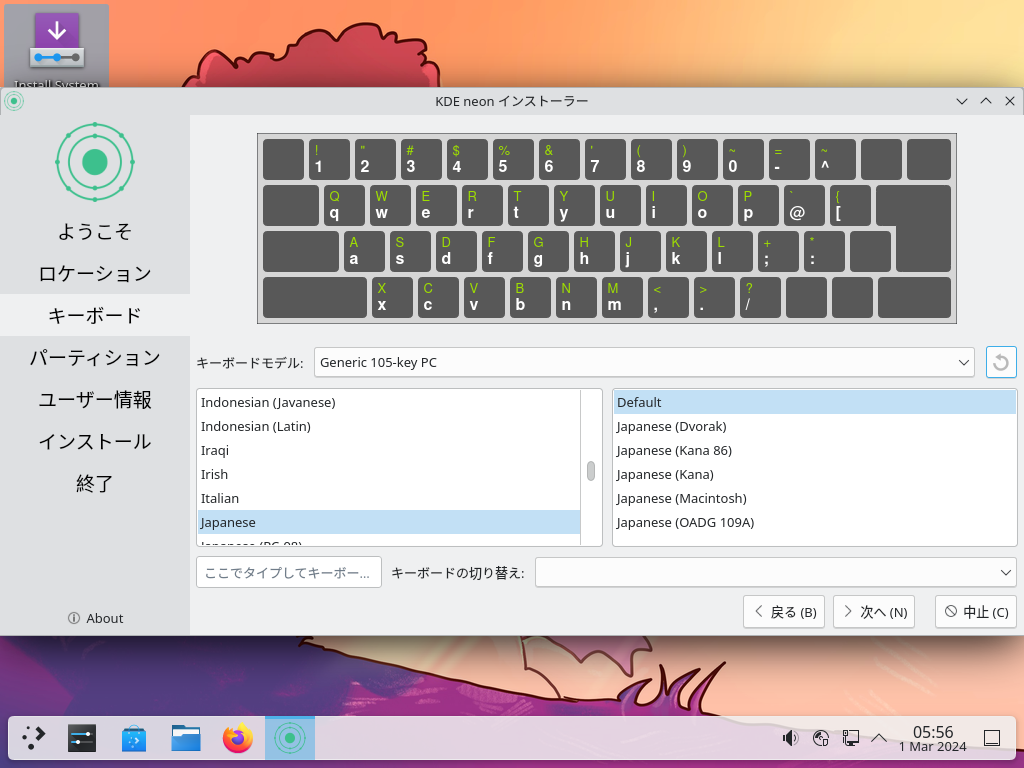Click the / key on keyboard preview
Viewport: 1024px width, 768px height.
click(760, 297)
